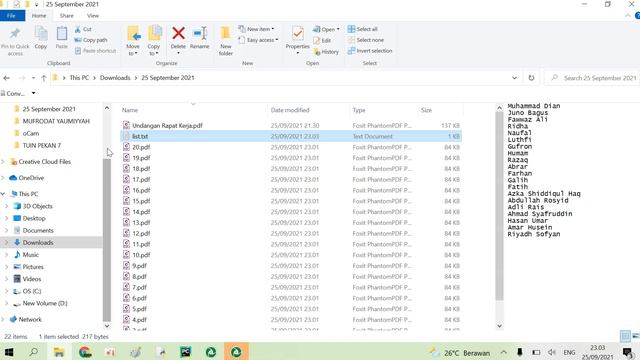The image size is (640, 360).
Task: Click the Back navigation arrow
Action: pos(7,78)
